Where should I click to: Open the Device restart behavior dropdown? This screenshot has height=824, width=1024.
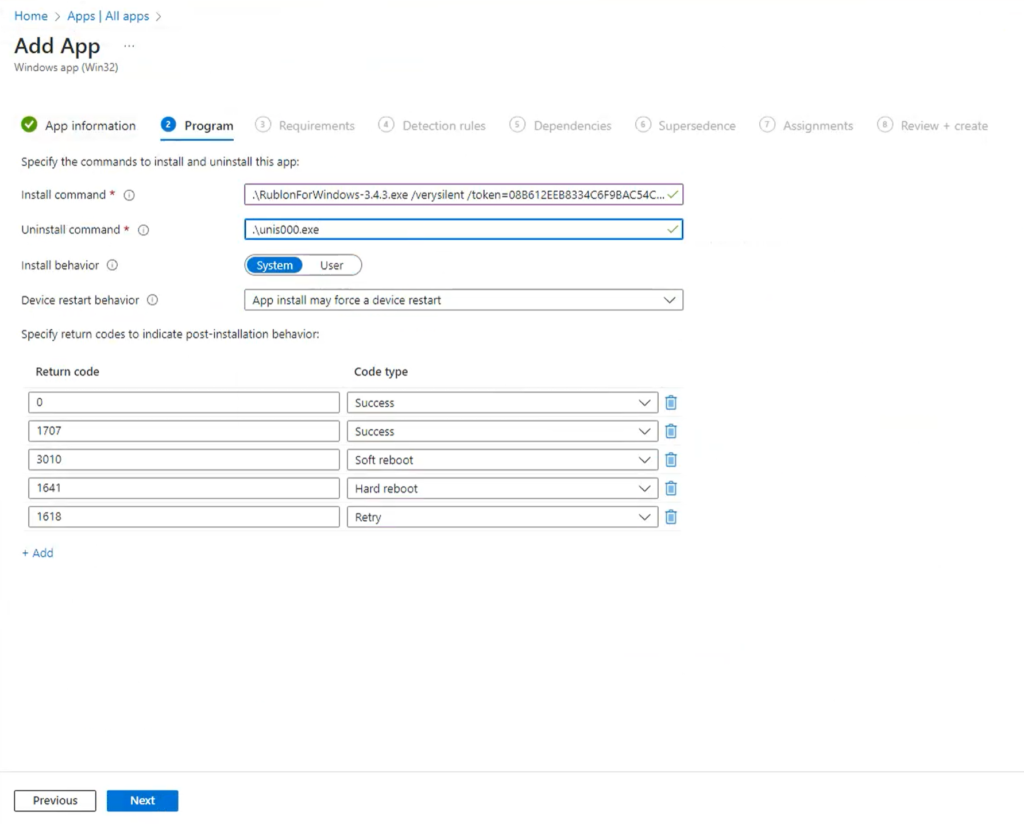670,300
